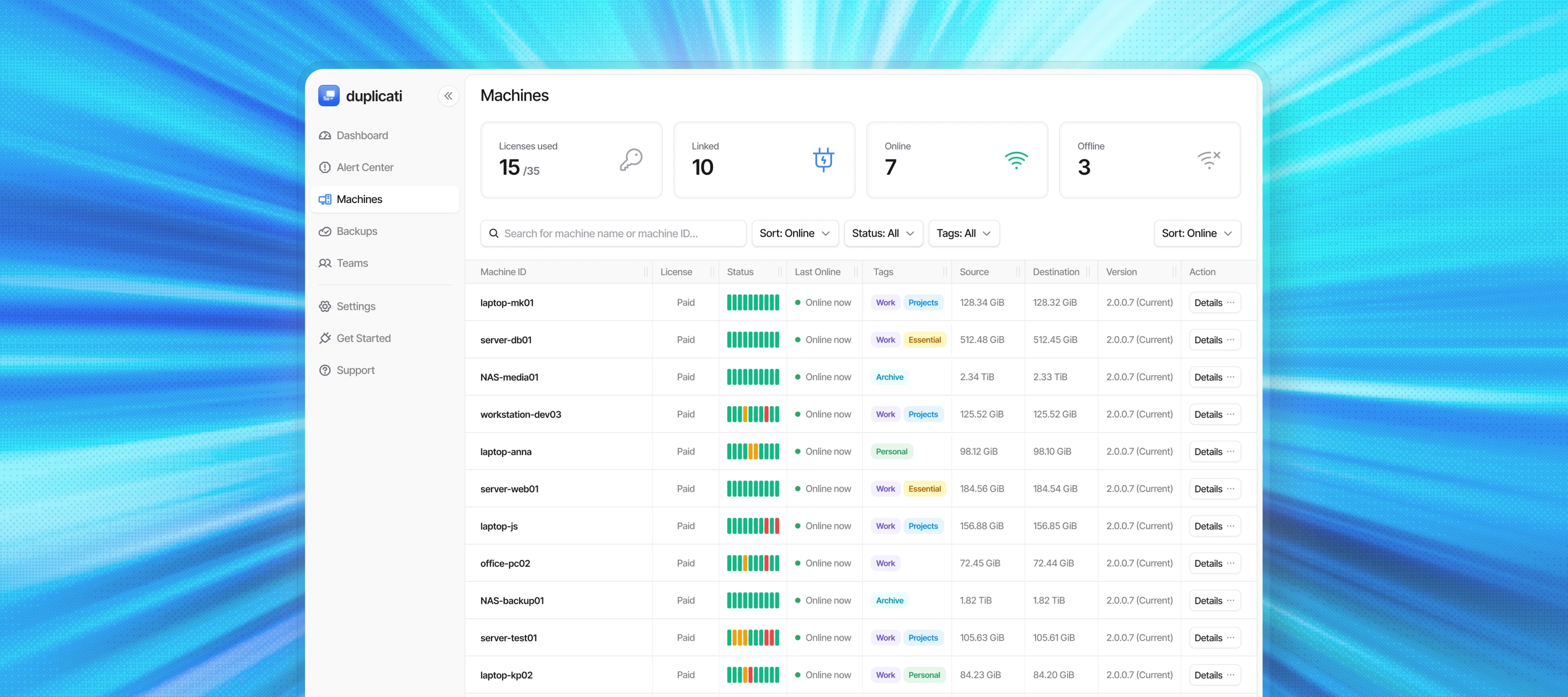Collapse the sidebar with double-chevron icon

[448, 95]
